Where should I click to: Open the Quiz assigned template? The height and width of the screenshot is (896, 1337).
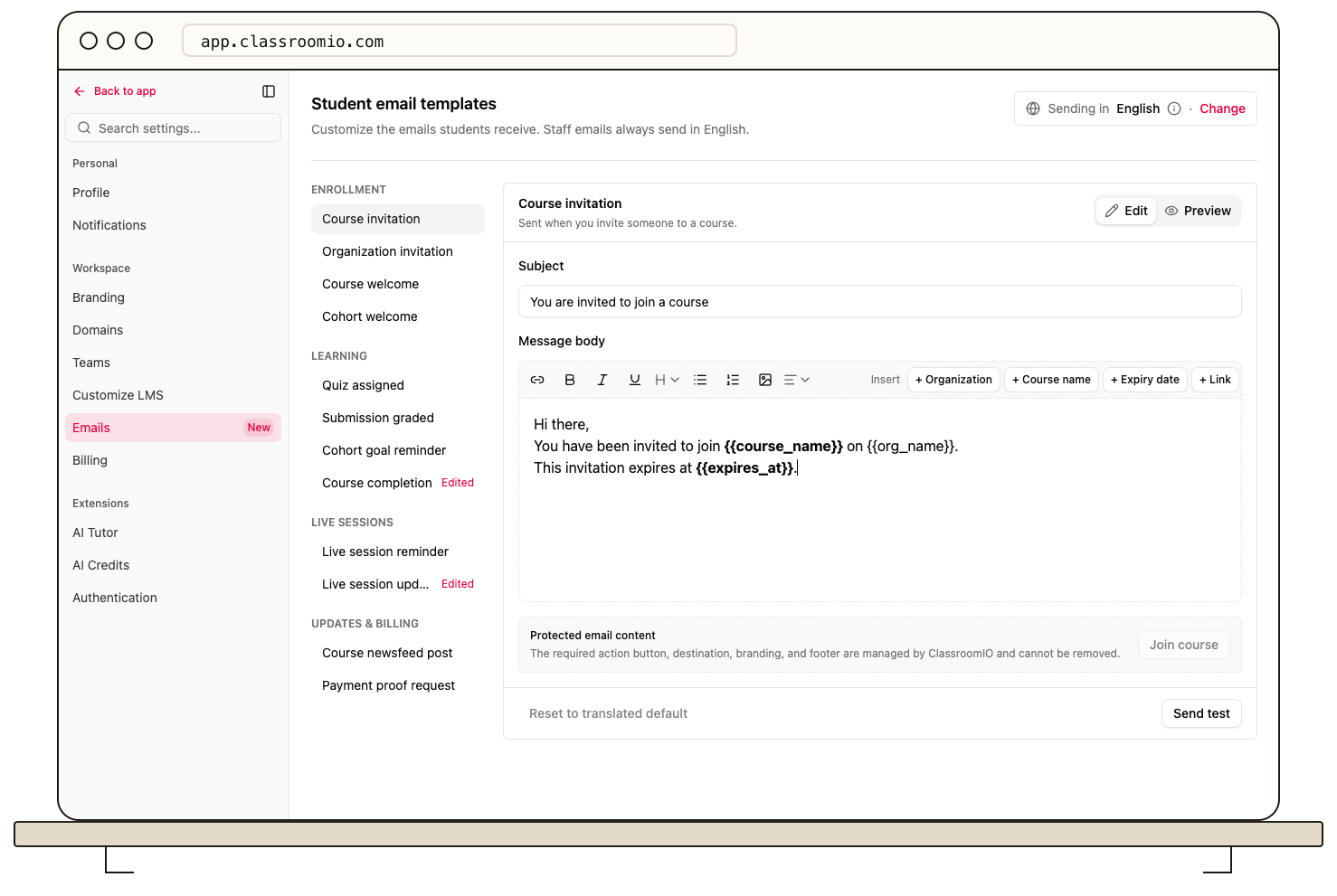[x=398, y=385]
